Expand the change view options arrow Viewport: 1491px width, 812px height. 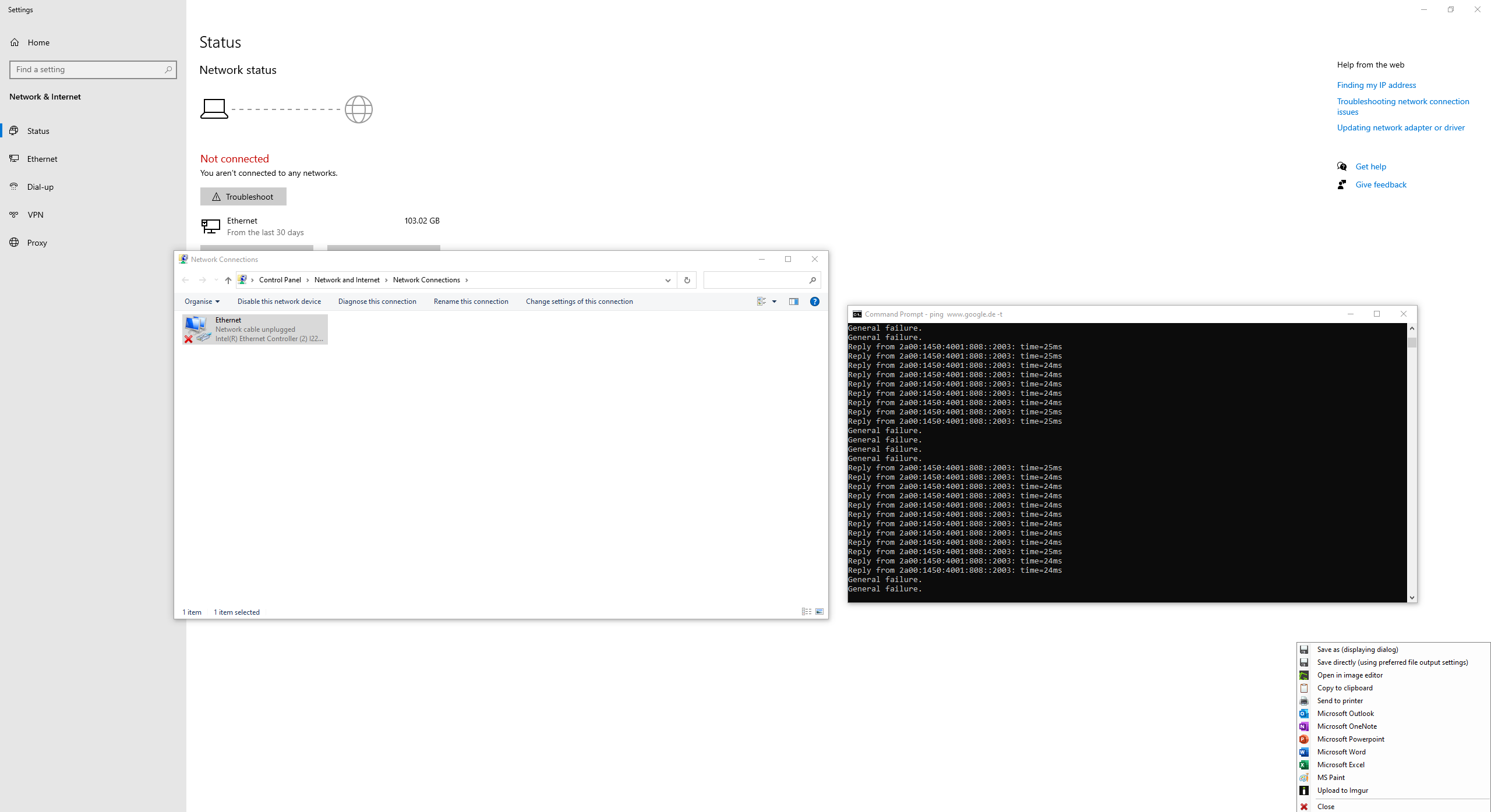pos(774,302)
